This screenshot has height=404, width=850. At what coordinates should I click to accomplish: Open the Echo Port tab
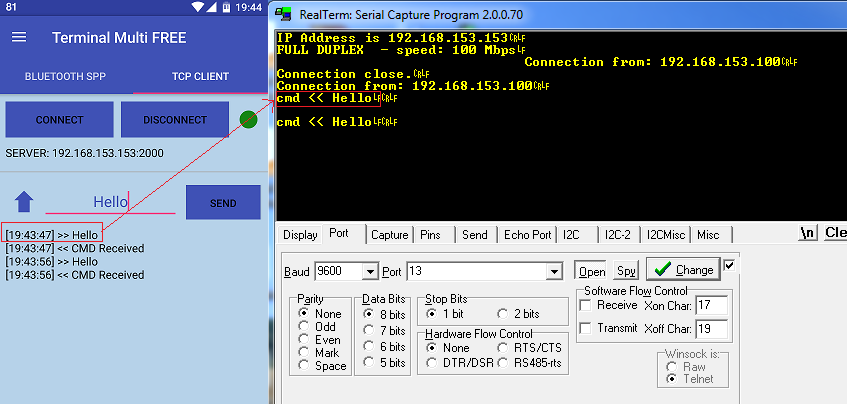point(527,235)
